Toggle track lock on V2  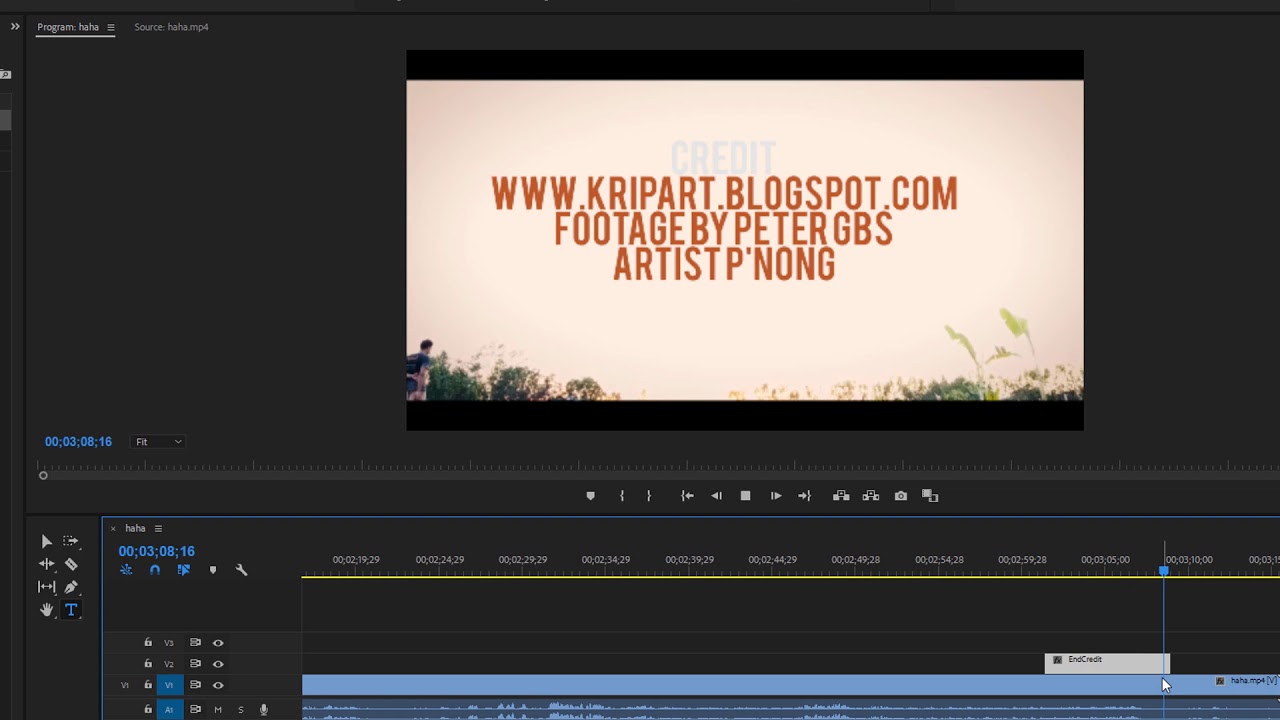[x=148, y=664]
